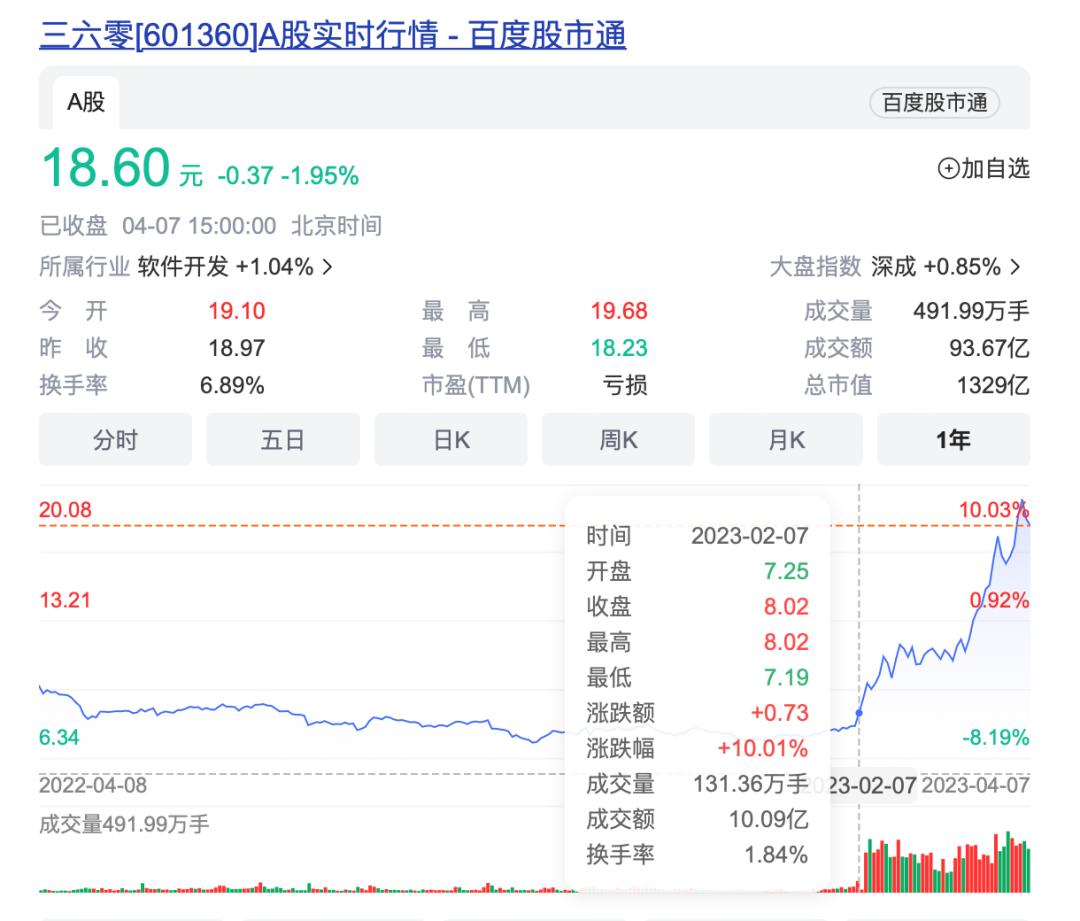Image resolution: width=1080 pixels, height=921 pixels.
Task: Open the 月K monthly chart view
Action: click(x=786, y=439)
